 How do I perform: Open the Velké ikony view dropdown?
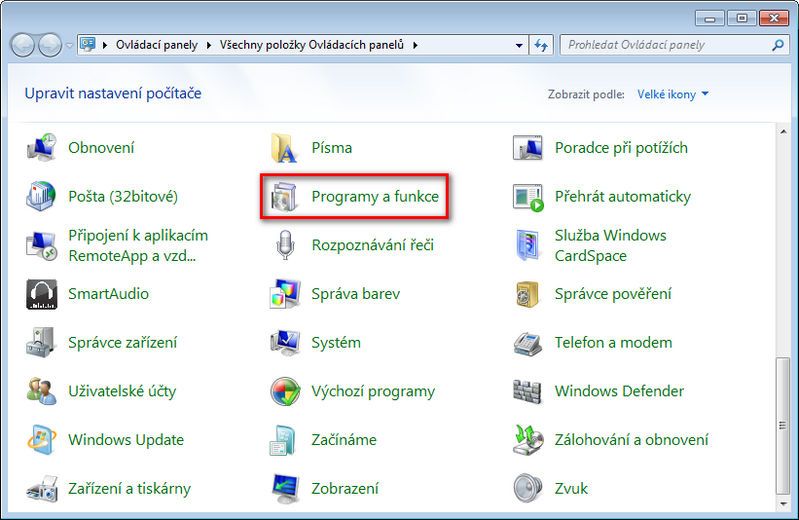point(673,94)
